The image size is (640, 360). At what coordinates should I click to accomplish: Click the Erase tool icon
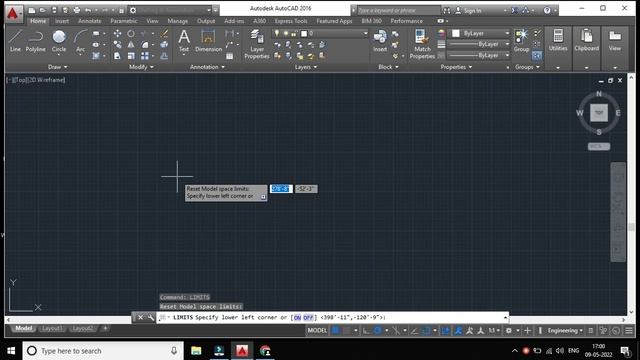pos(164,33)
